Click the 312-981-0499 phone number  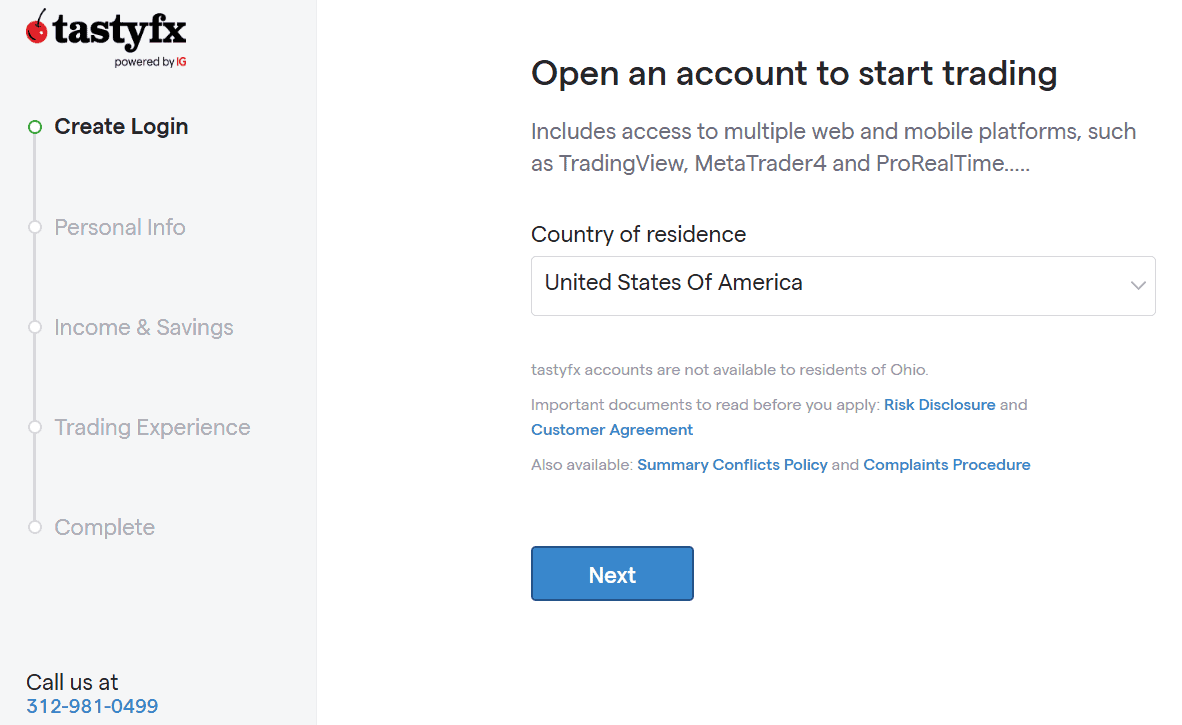click(92, 706)
